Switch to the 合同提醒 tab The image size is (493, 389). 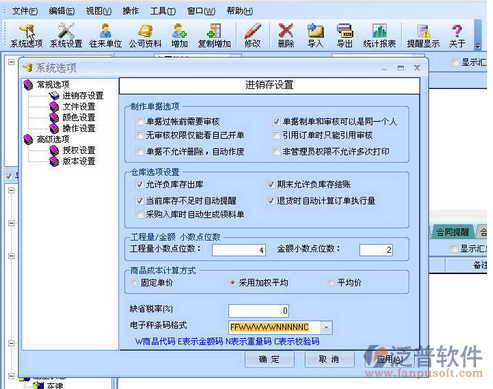[452, 232]
